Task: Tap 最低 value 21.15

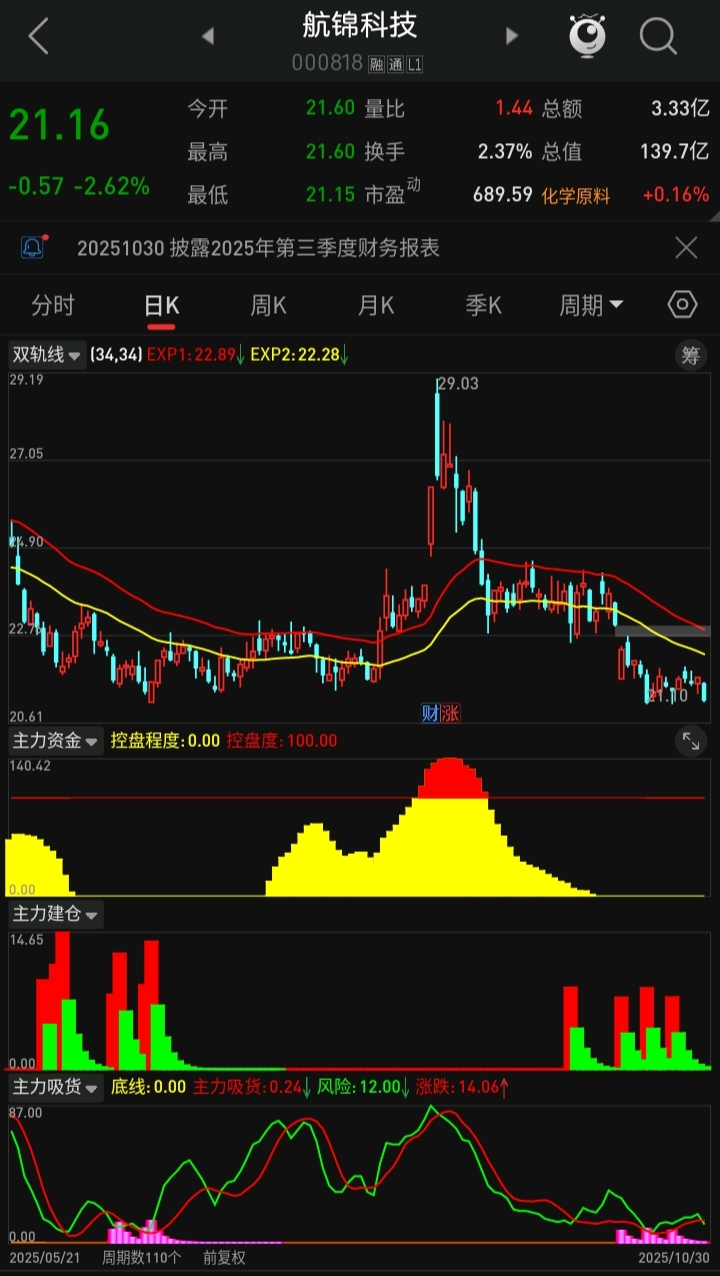Action: click(331, 195)
